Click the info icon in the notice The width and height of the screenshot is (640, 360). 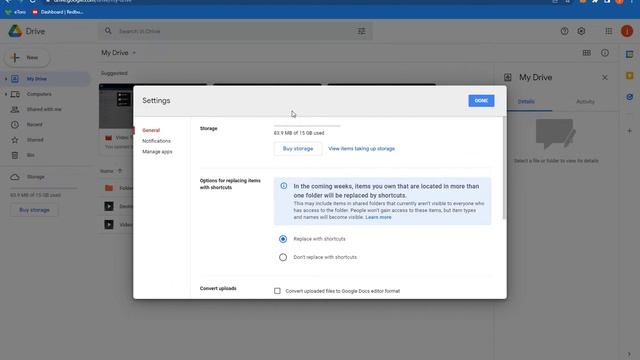[284, 186]
